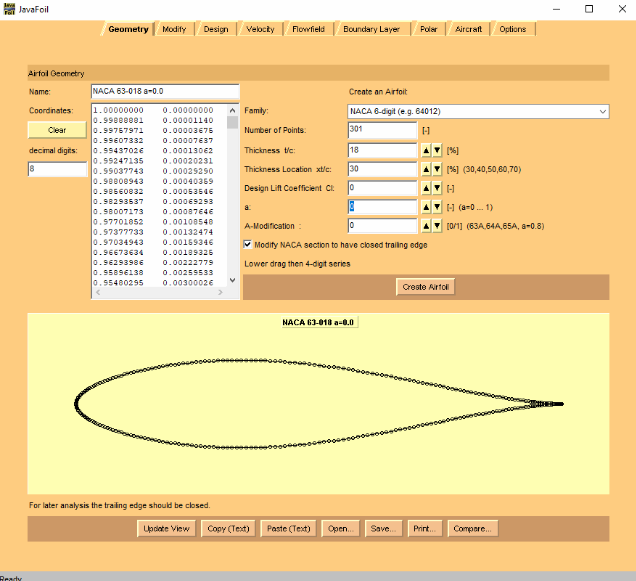
Task: Click the Thickness t/c increase arrow
Action: 424,149
